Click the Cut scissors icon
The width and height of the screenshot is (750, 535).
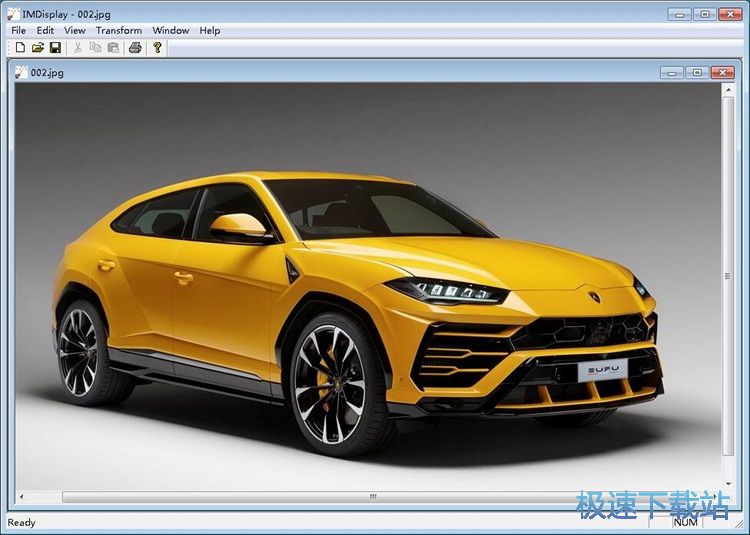tap(77, 47)
